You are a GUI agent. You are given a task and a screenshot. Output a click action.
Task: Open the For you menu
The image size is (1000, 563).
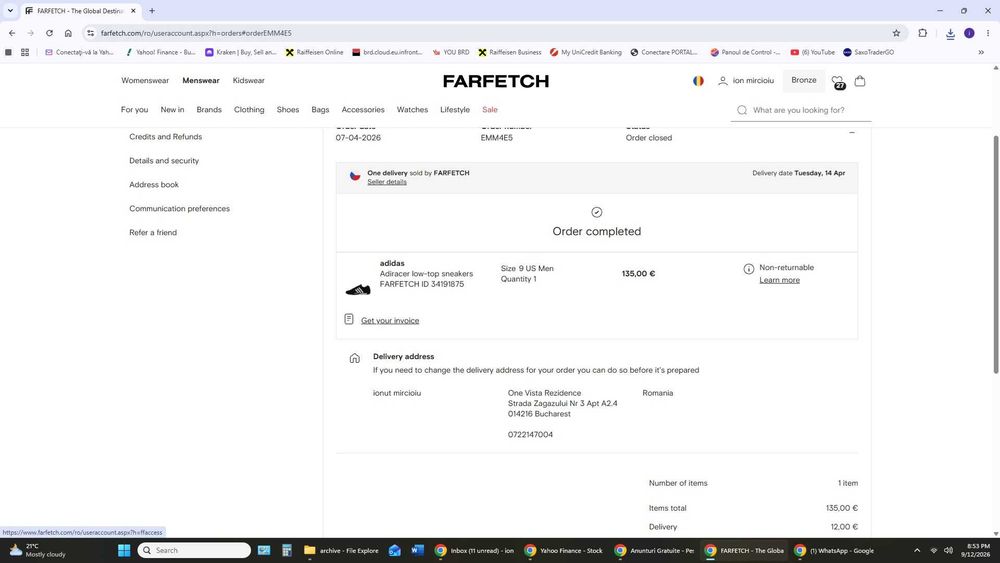(x=134, y=110)
